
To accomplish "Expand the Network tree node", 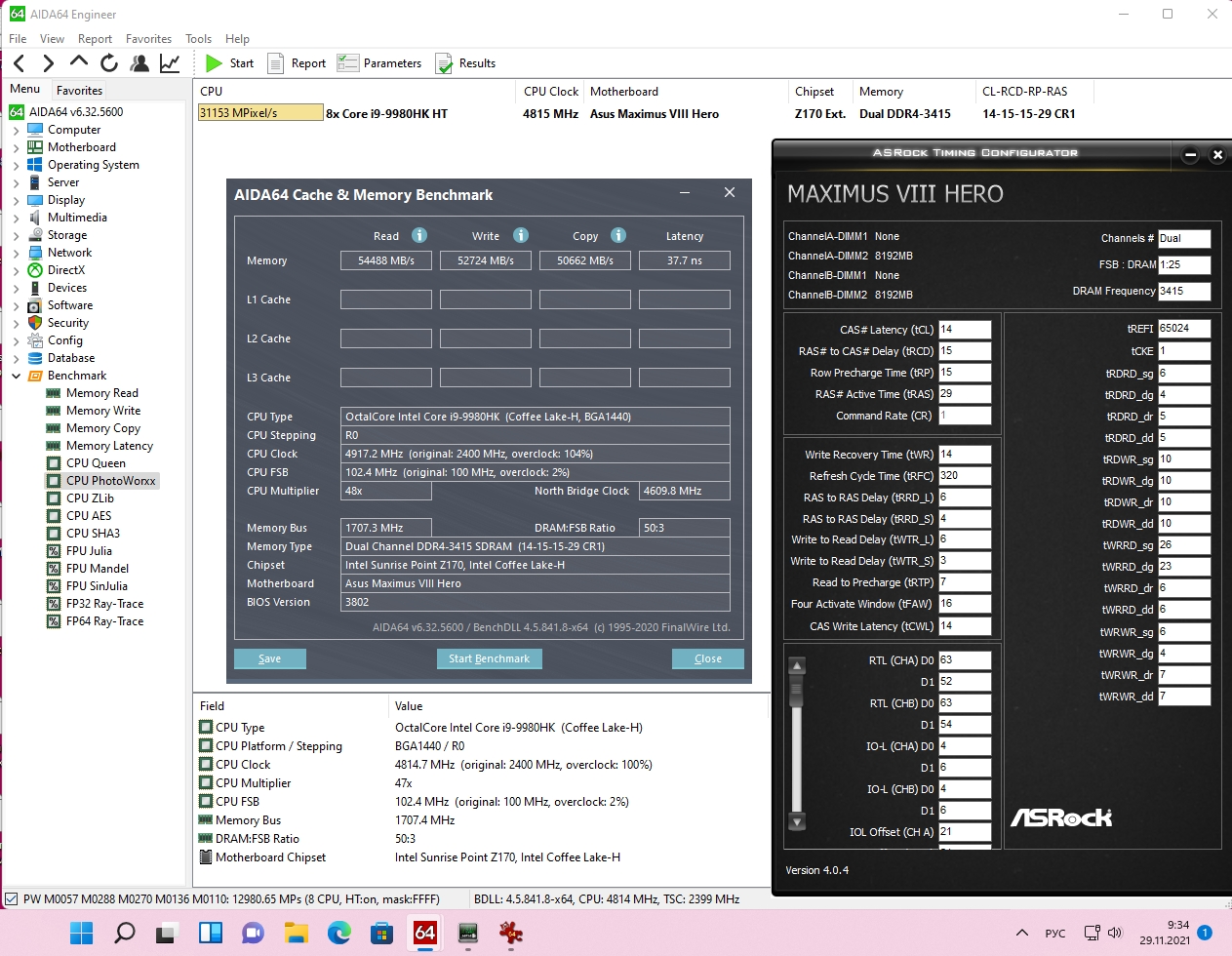I will 16,253.
